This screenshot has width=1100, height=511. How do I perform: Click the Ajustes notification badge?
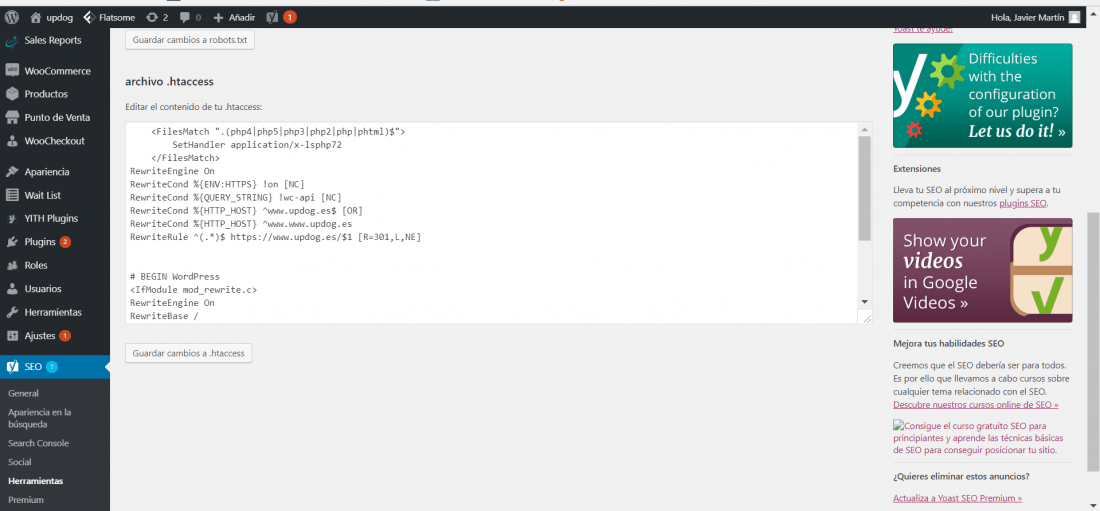[65, 336]
